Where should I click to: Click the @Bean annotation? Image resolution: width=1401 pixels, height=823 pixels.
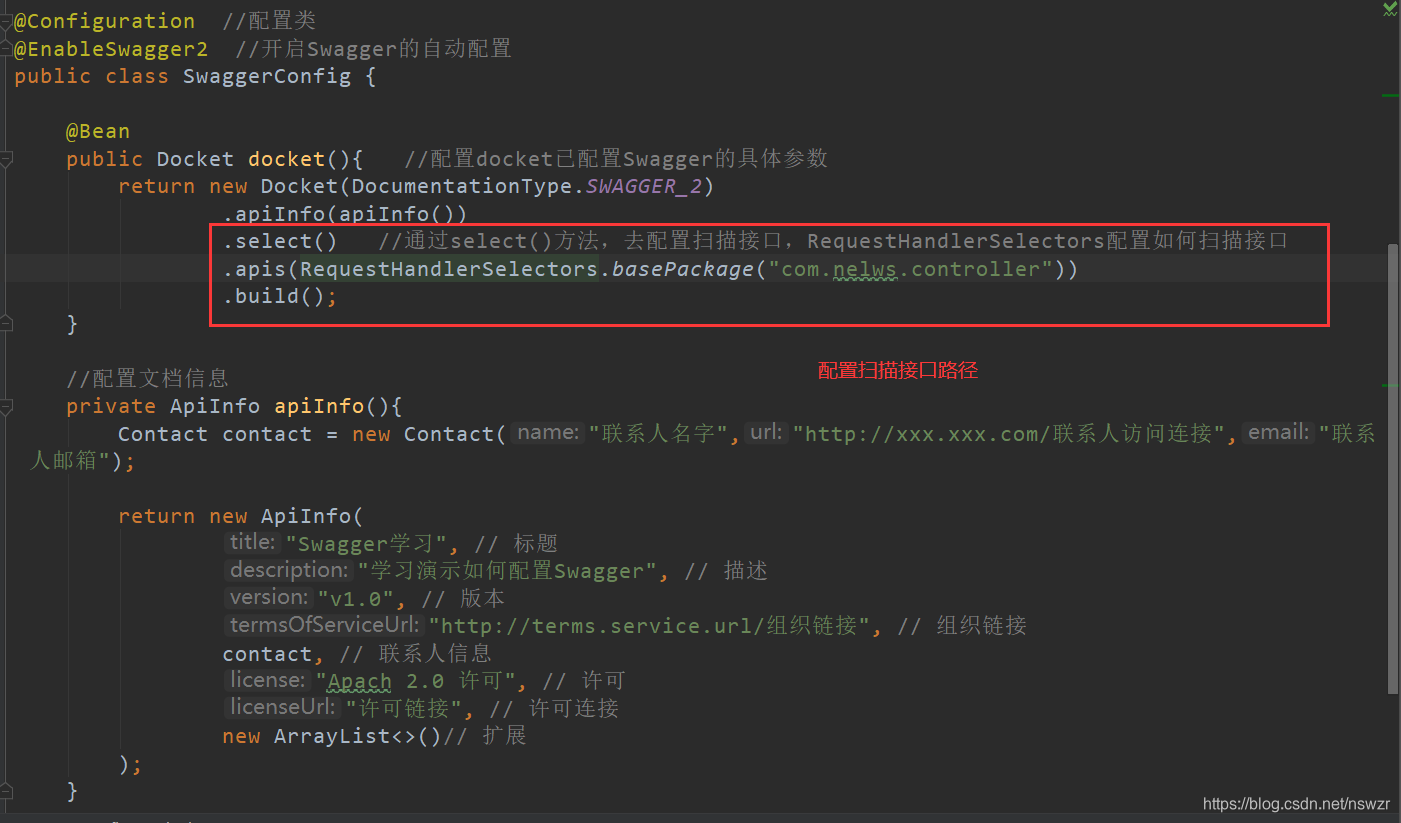point(98,131)
